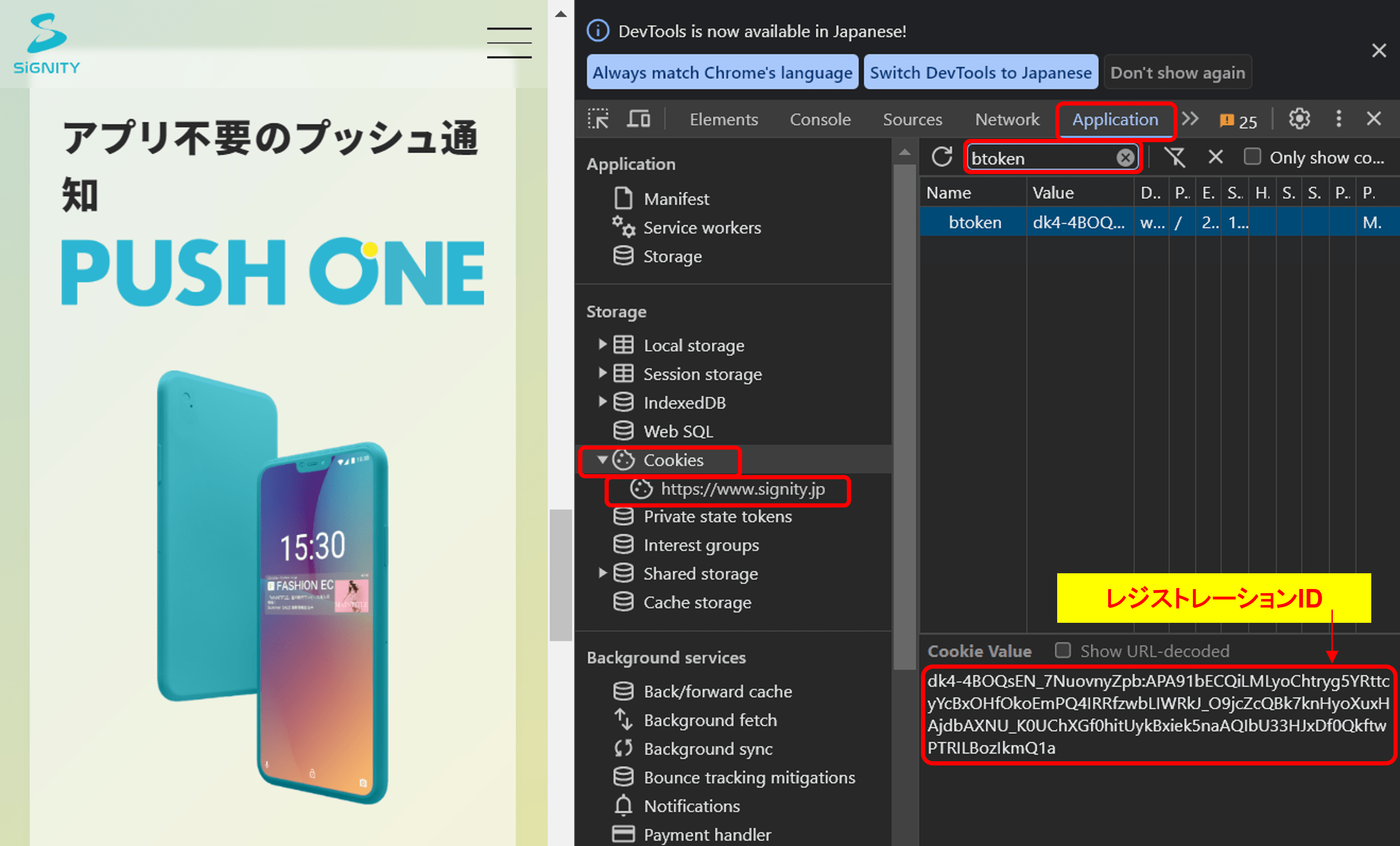
Task: Click Switch DevTools to Japanese
Action: 981,71
